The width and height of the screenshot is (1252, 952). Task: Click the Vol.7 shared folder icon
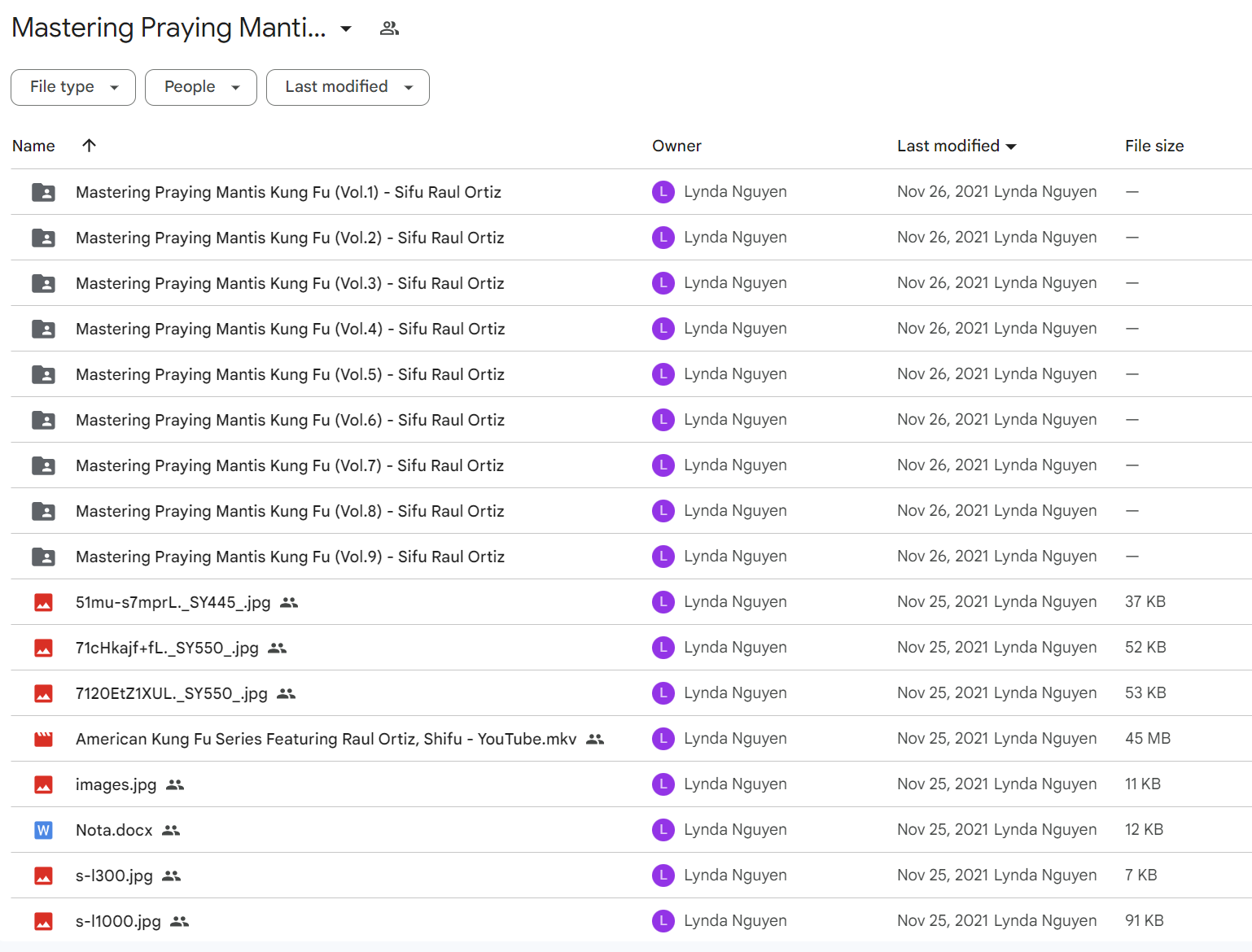pos(43,465)
